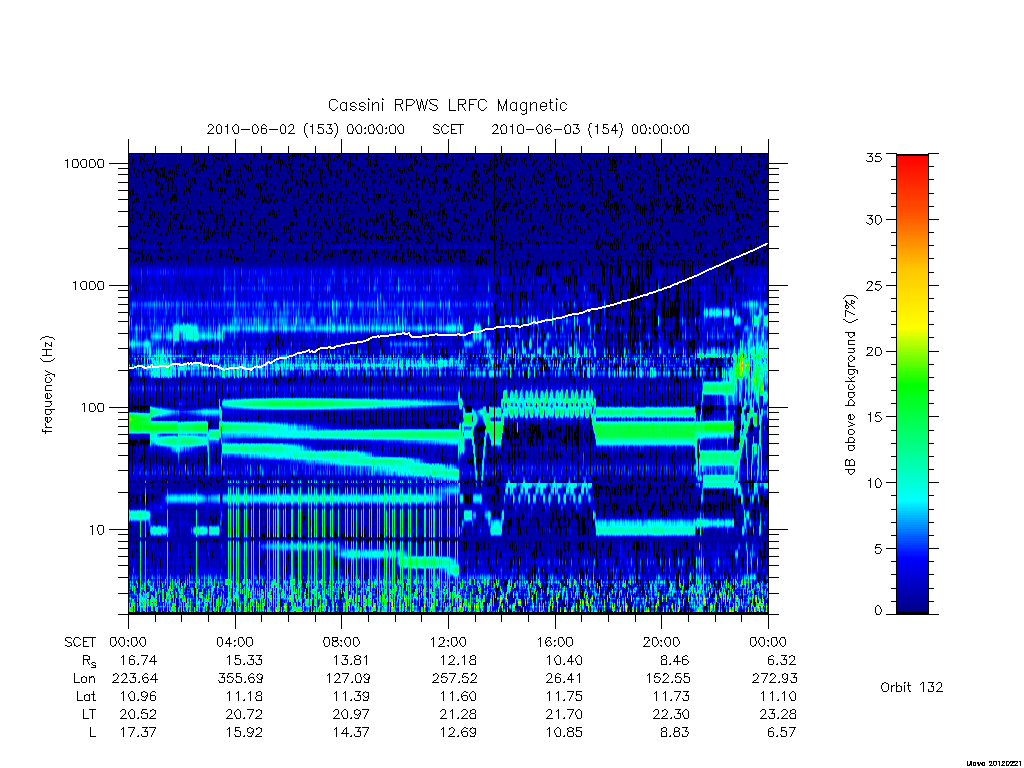
Task: Click the L value 6.57
Action: [x=782, y=733]
